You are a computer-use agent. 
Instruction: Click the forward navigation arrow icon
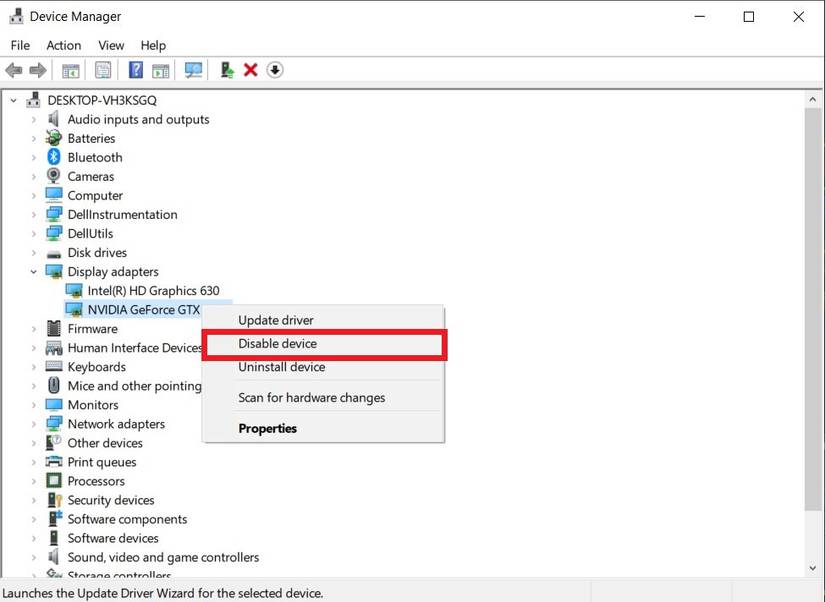(37, 69)
